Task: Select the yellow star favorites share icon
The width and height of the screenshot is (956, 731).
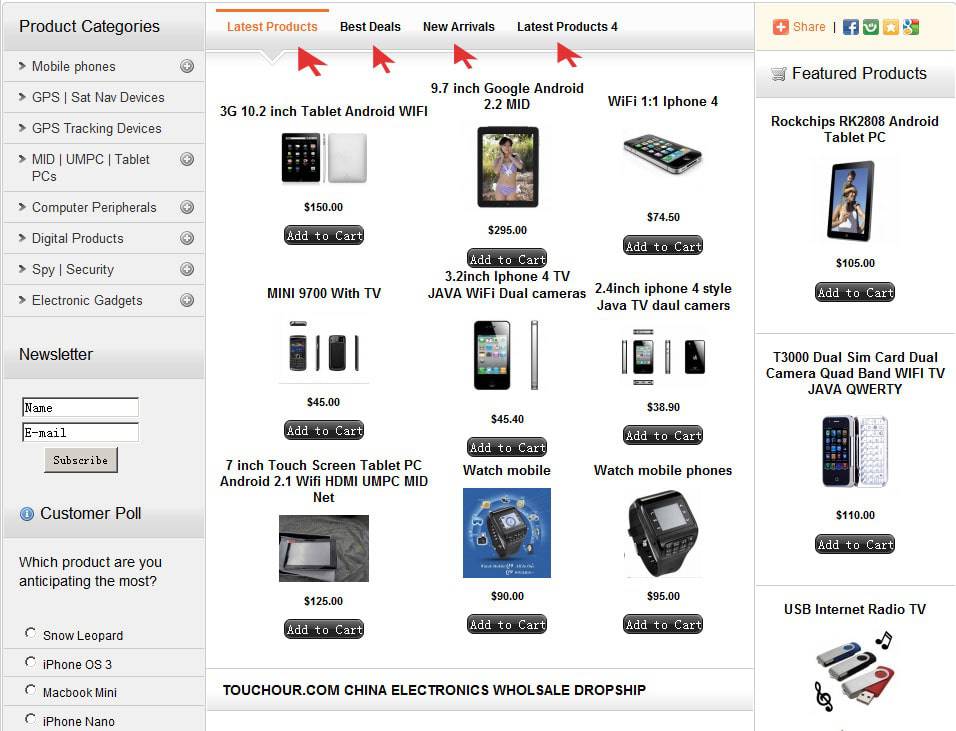Action: (x=889, y=27)
